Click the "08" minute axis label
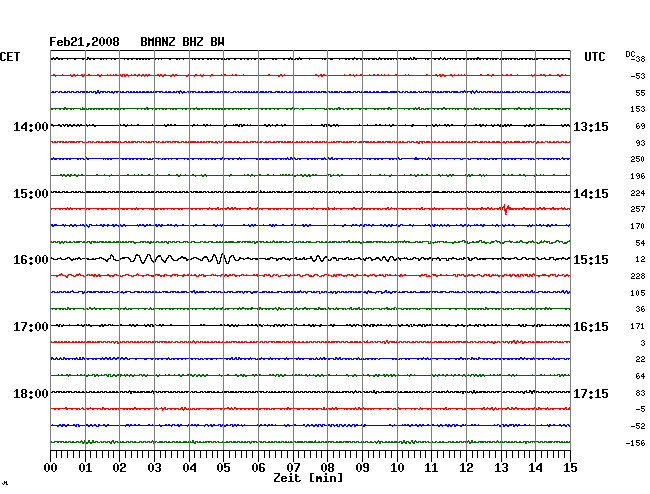The height and width of the screenshot is (494, 650). pos(327,468)
